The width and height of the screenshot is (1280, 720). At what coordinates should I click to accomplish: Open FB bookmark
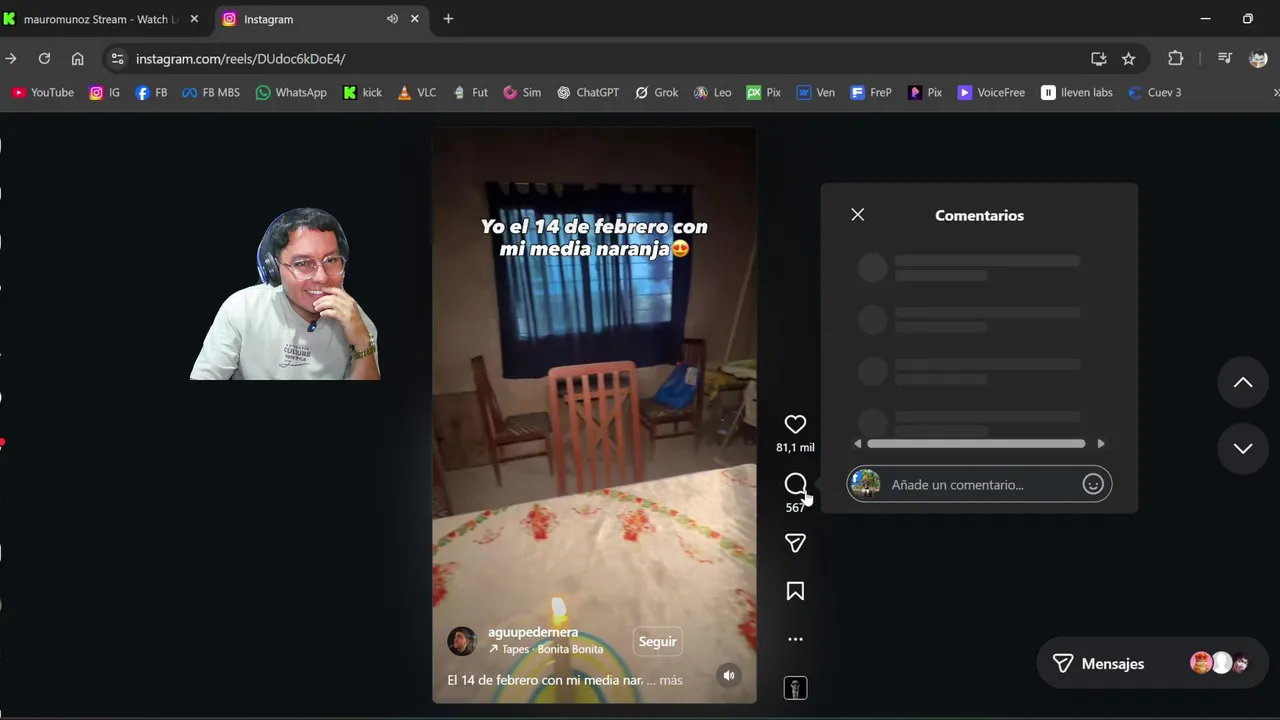tap(151, 92)
